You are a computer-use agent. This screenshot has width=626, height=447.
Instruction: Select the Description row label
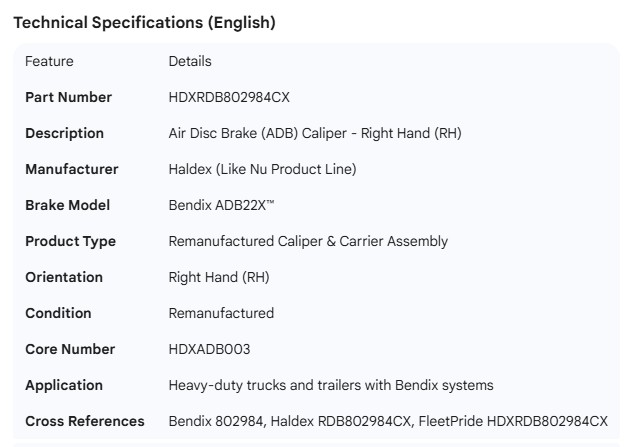point(64,133)
